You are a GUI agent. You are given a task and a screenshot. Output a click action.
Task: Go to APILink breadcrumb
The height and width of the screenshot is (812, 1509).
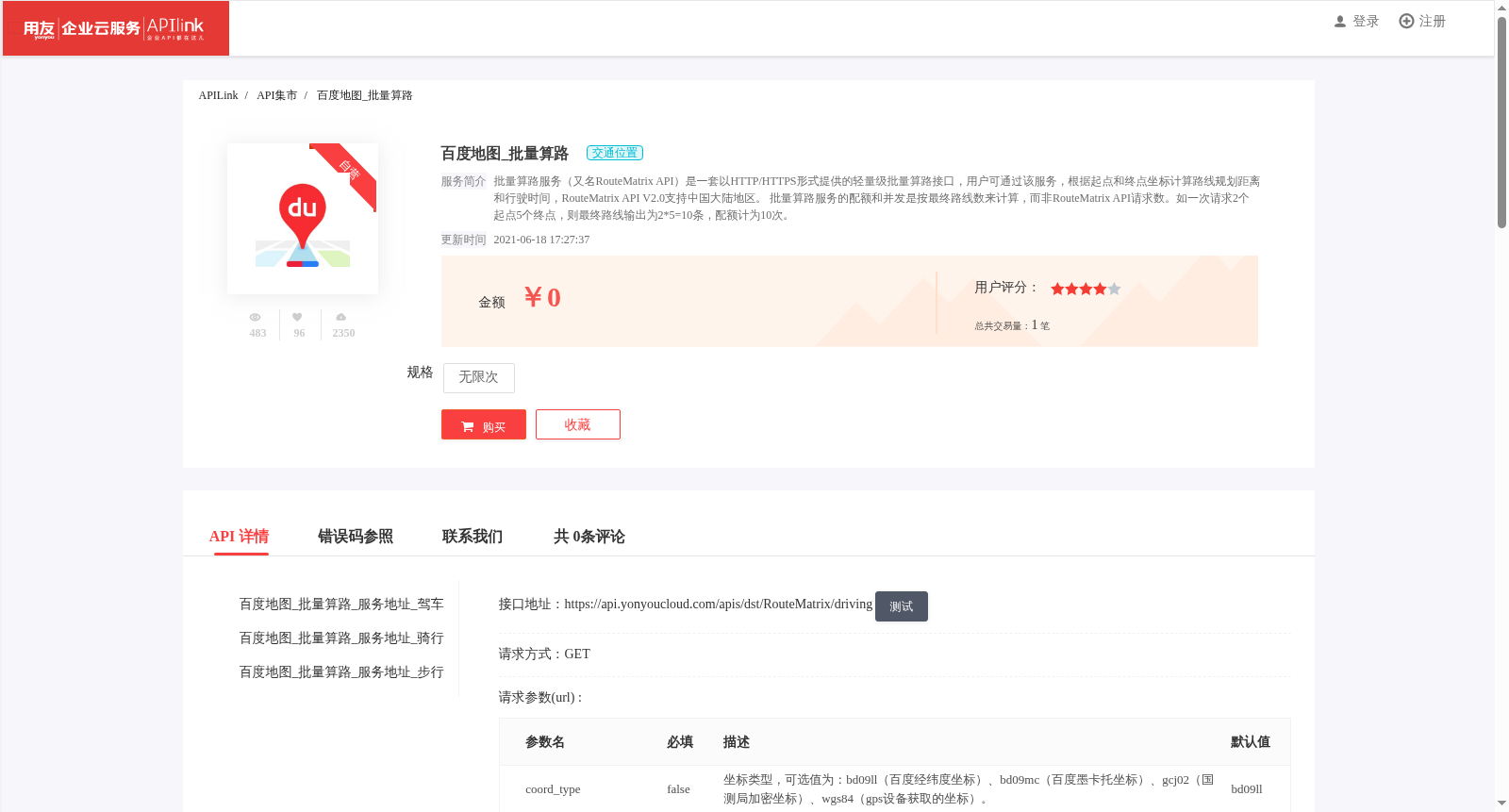(x=218, y=95)
